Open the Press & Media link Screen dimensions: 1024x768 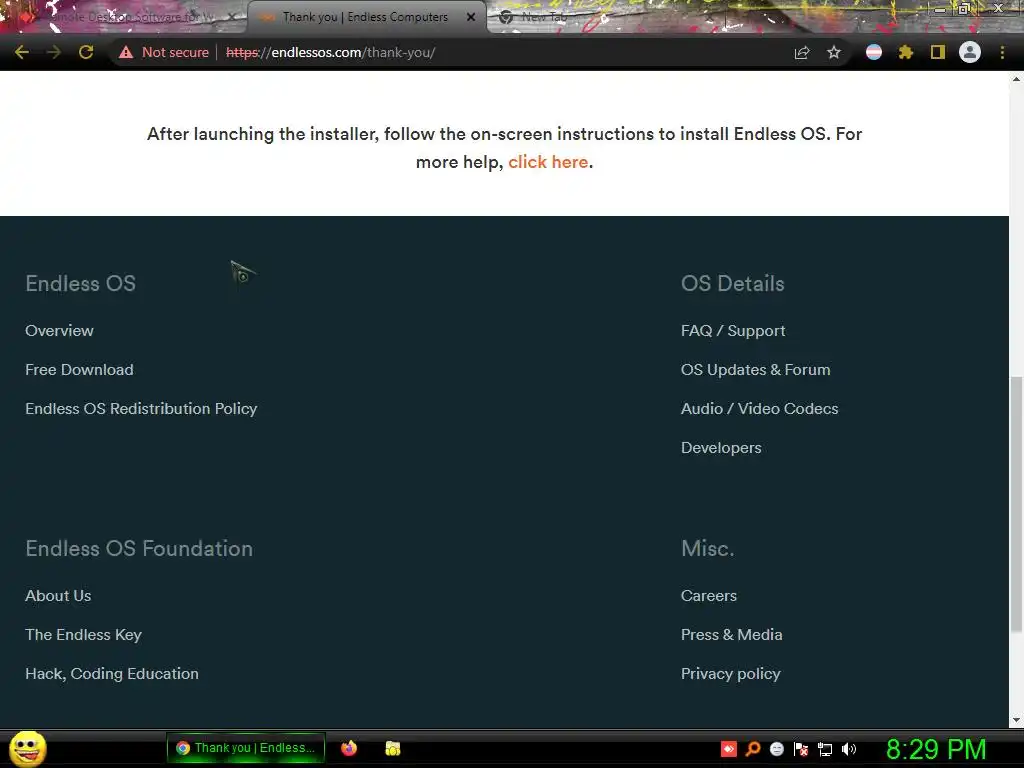(731, 635)
